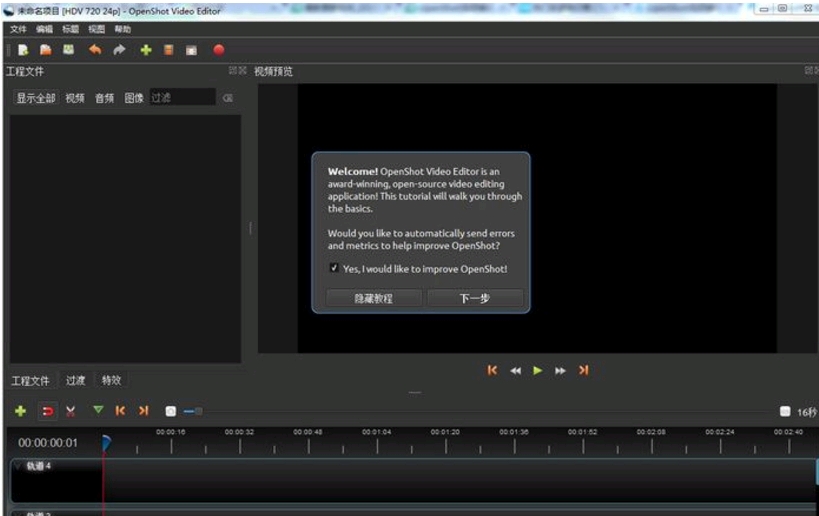This screenshot has height=516, width=819.
Task: Fast forward the video preview
Action: click(560, 371)
